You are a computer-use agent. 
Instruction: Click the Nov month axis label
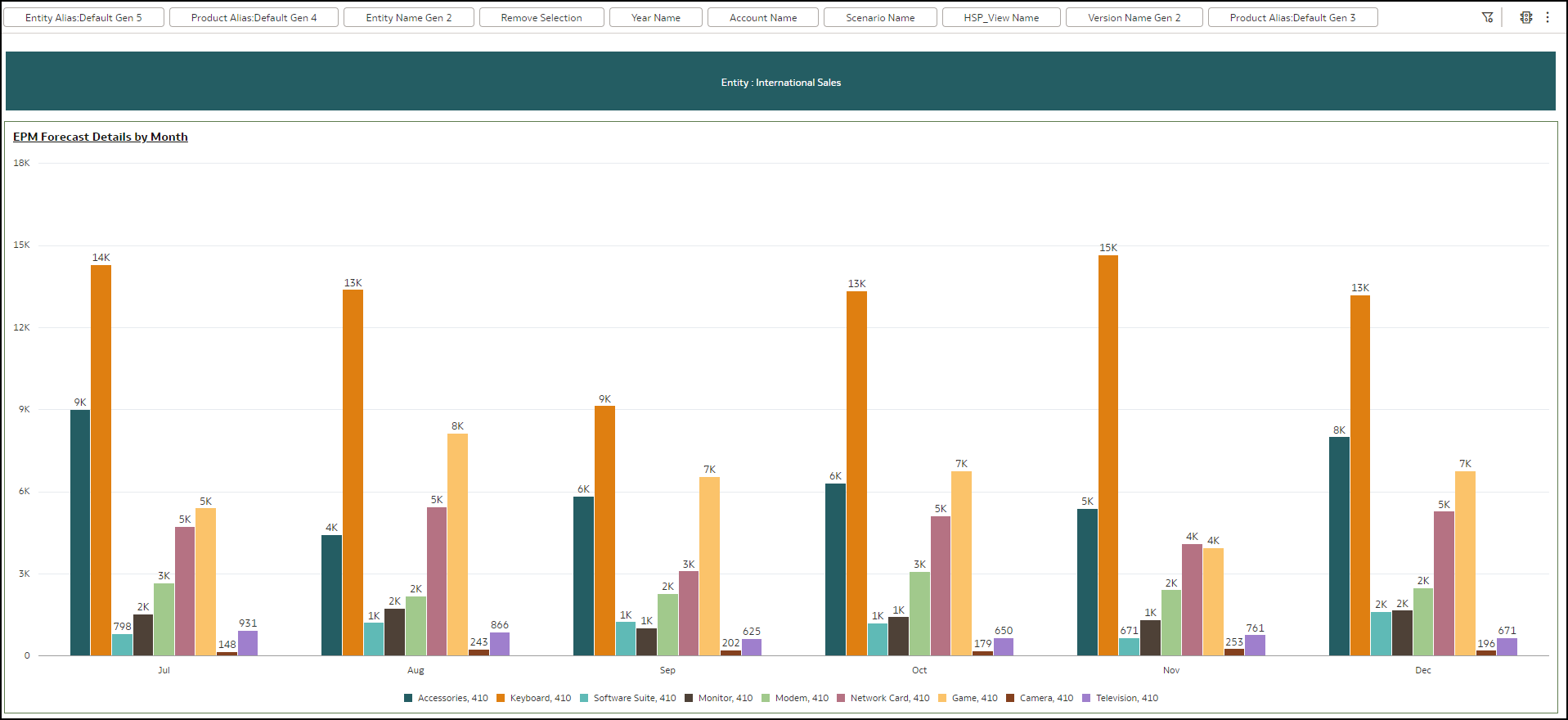click(1171, 670)
